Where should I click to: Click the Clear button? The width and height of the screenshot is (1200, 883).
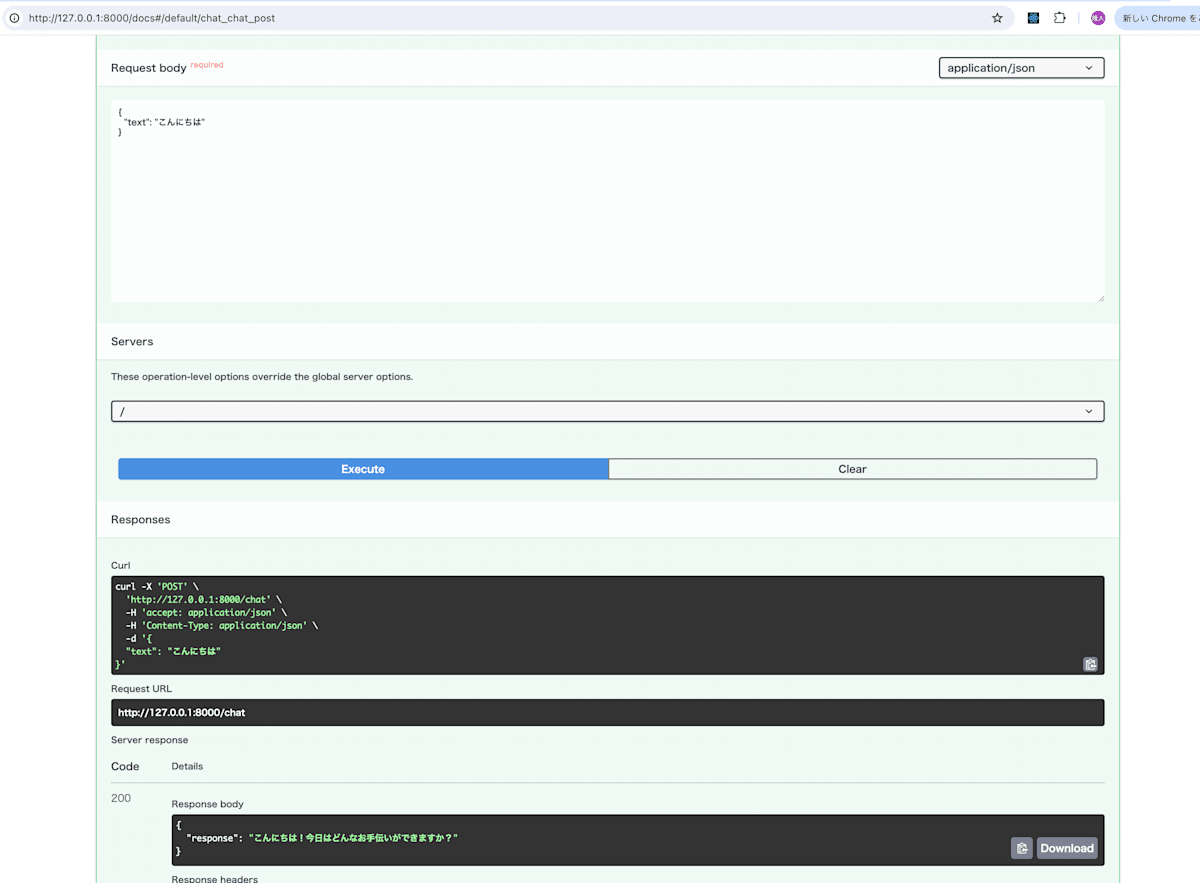pyautogui.click(x=852, y=469)
